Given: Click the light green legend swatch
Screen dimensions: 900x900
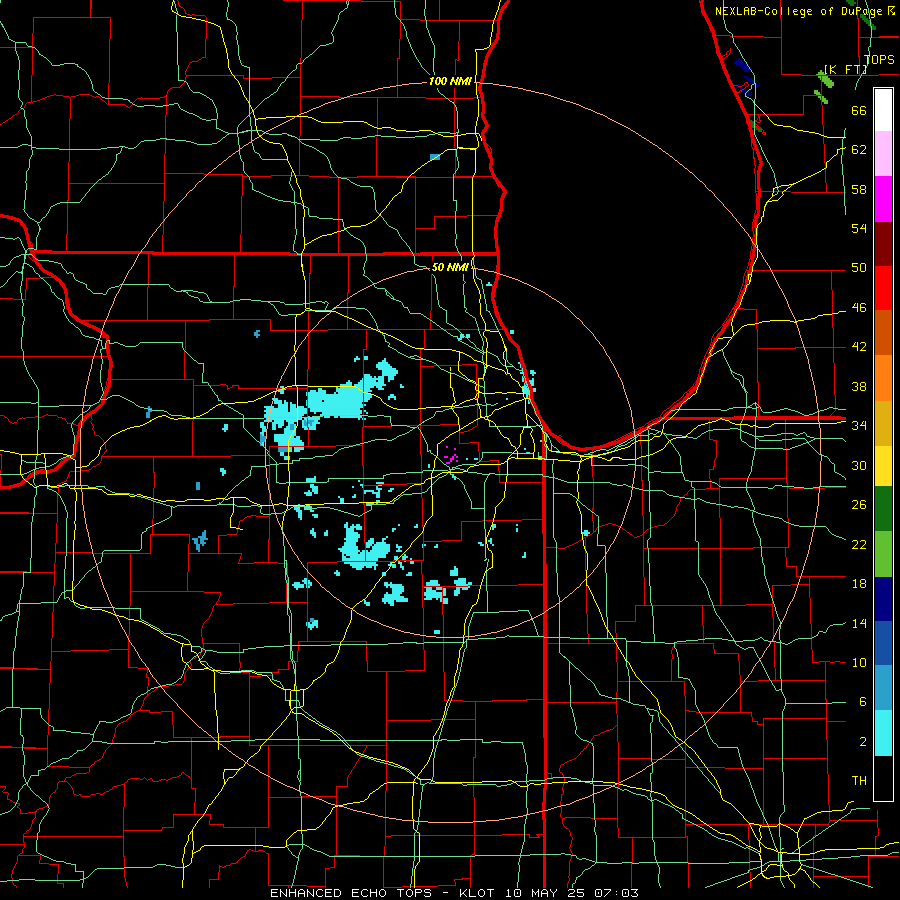Looking at the screenshot, I should click(883, 554).
